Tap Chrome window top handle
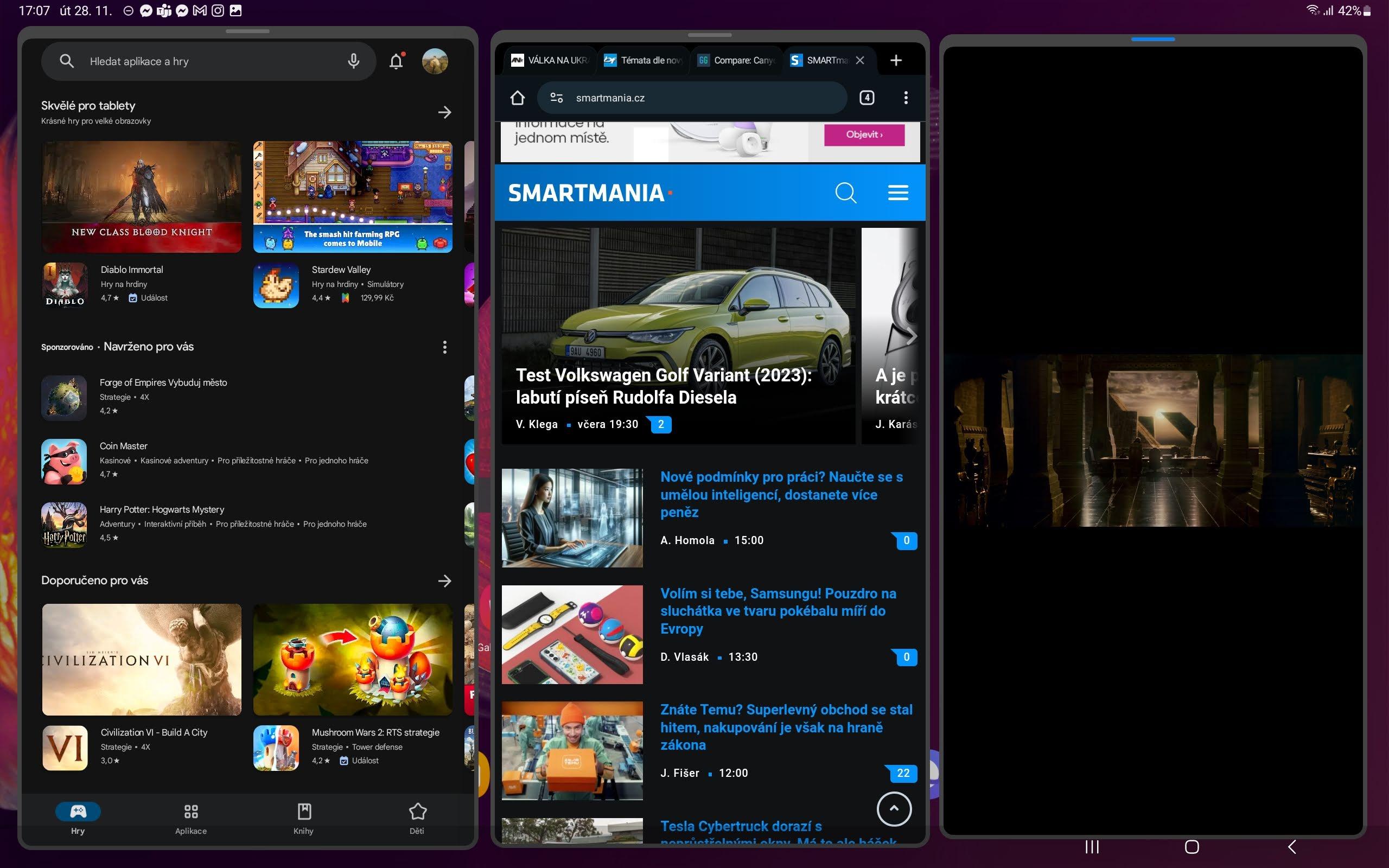This screenshot has width=1389, height=868. tap(710, 35)
